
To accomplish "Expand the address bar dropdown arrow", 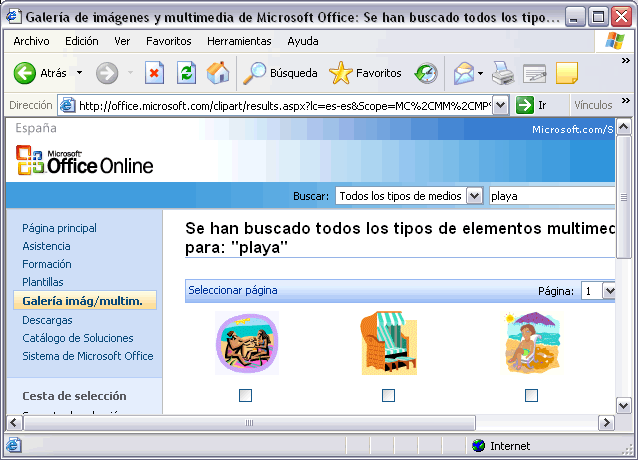I will pyautogui.click(x=526, y=105).
